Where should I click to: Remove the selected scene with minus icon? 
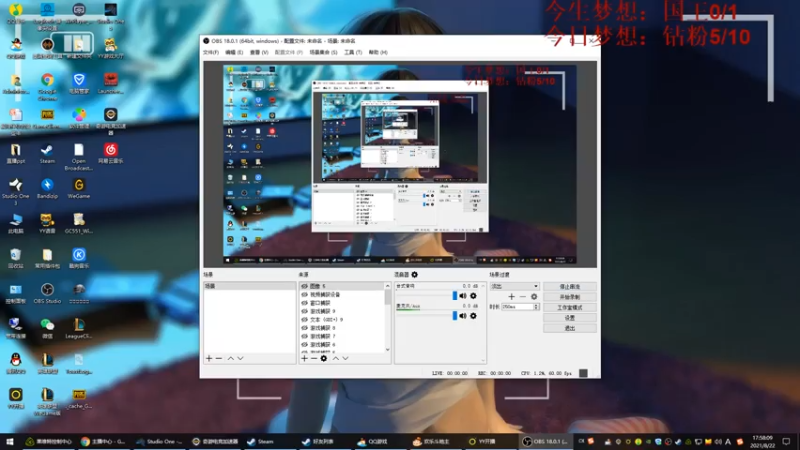click(219, 359)
